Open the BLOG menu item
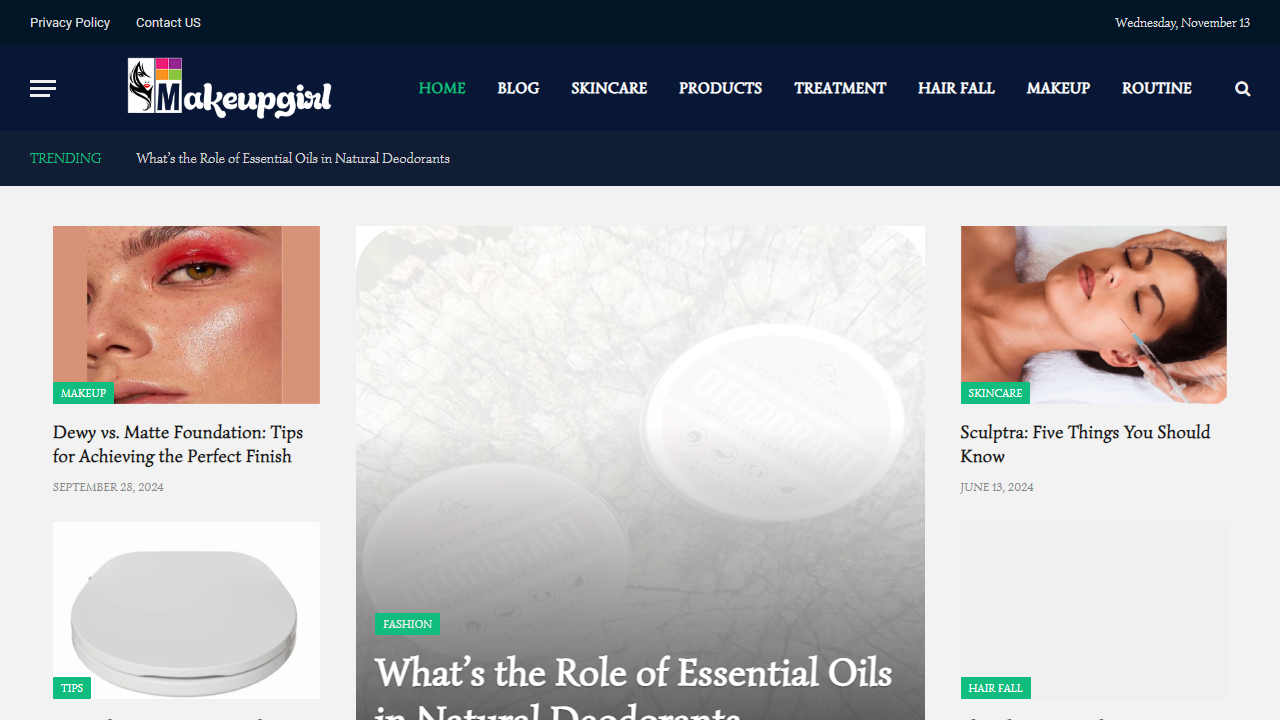This screenshot has height=720, width=1280. click(518, 88)
